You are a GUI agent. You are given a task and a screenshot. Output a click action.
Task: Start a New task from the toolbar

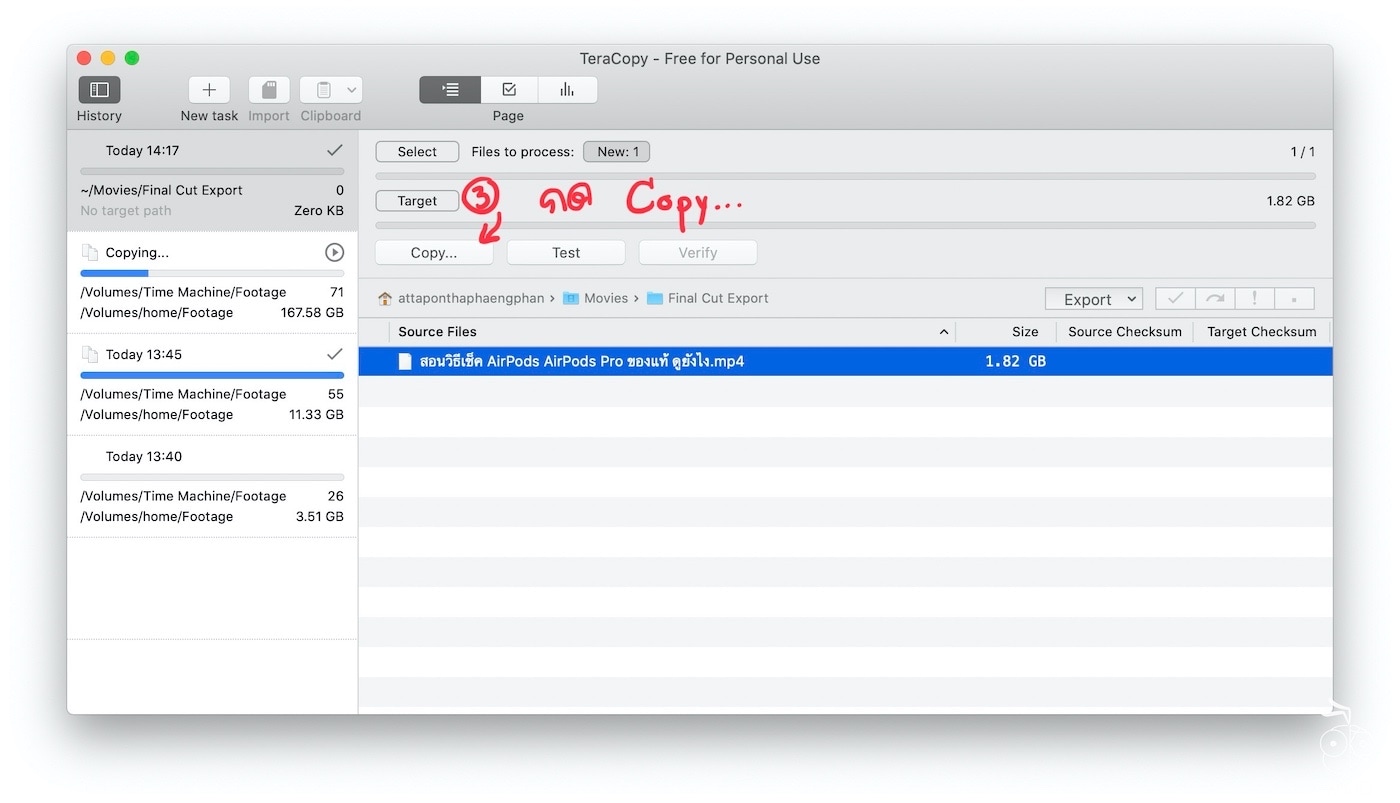pos(208,89)
